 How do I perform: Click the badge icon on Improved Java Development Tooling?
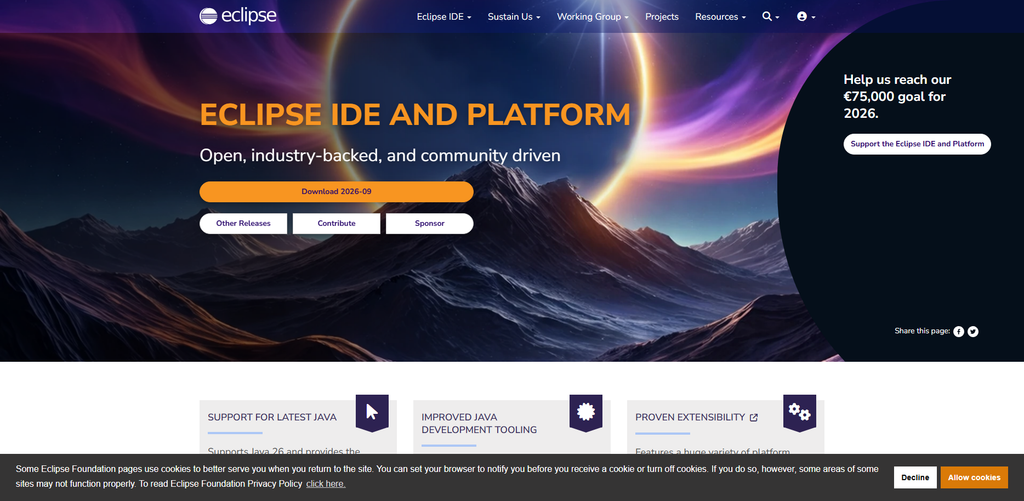pos(586,412)
